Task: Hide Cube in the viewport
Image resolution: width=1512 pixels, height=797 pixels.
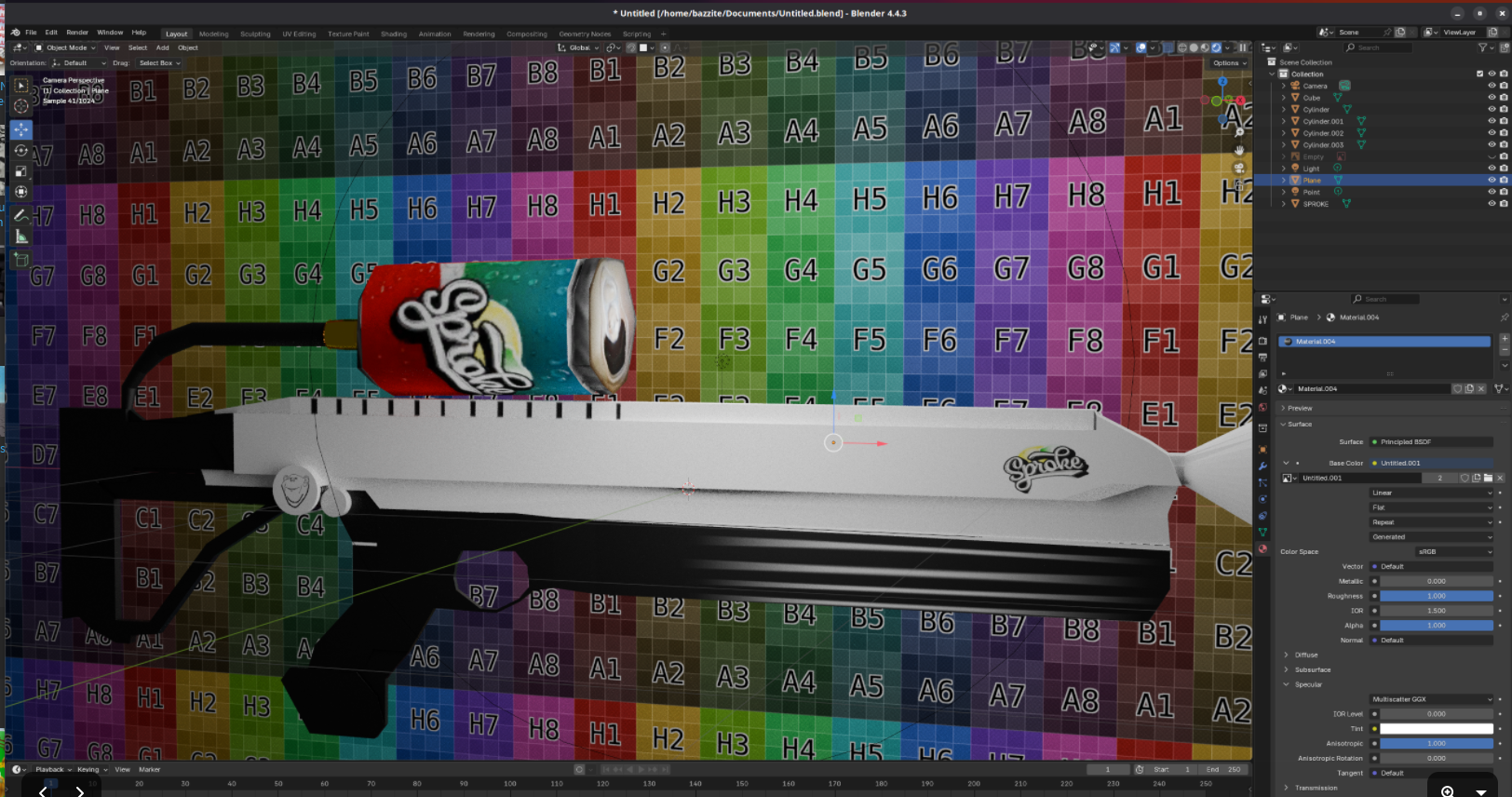Action: coord(1492,98)
